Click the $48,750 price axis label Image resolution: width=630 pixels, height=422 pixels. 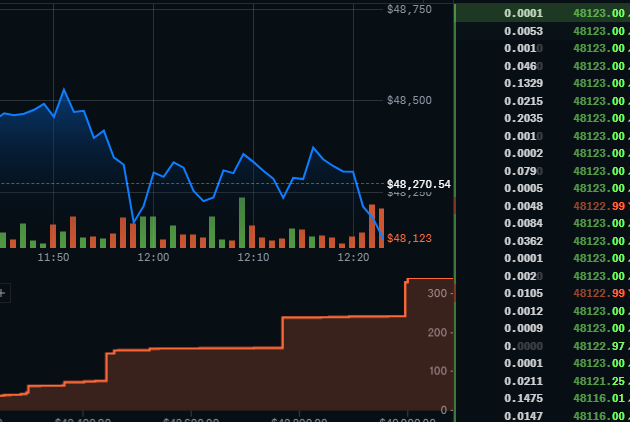[409, 9]
